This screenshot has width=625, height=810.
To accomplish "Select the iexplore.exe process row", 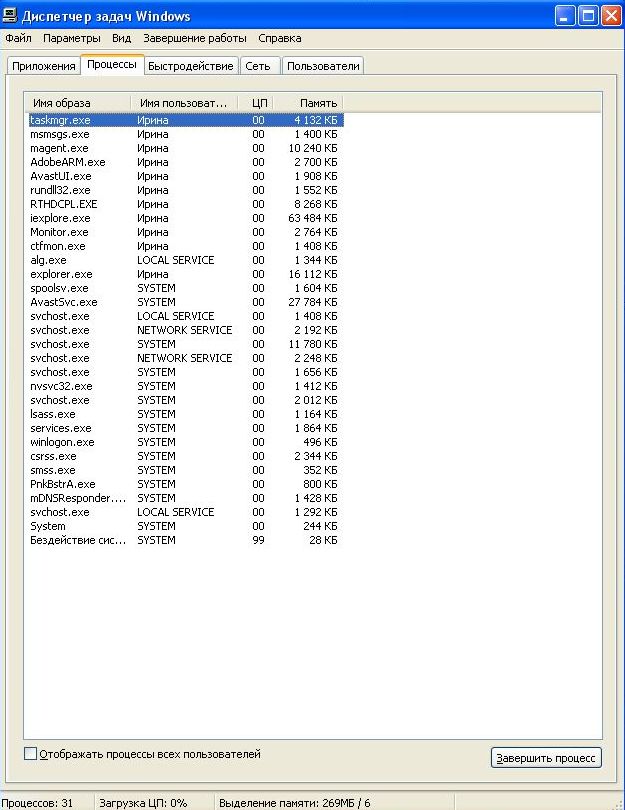I will pos(60,218).
